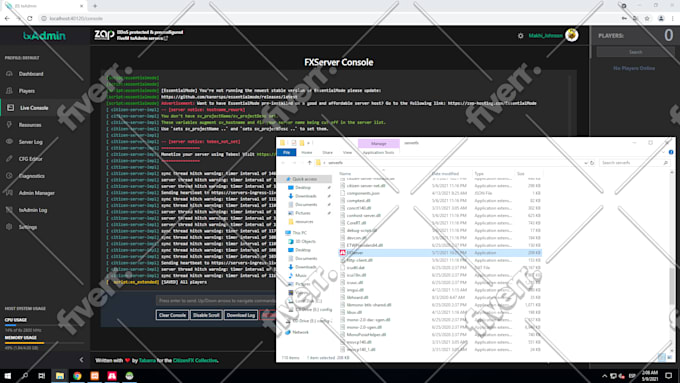Click the Resources icon in sidebar

(x=9, y=125)
